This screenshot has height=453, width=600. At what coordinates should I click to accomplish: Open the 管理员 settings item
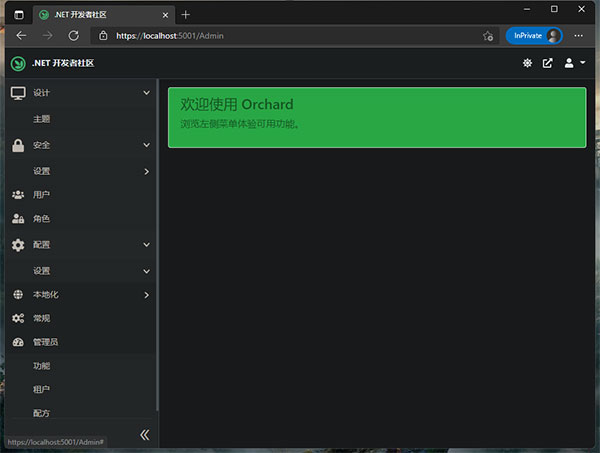46,342
